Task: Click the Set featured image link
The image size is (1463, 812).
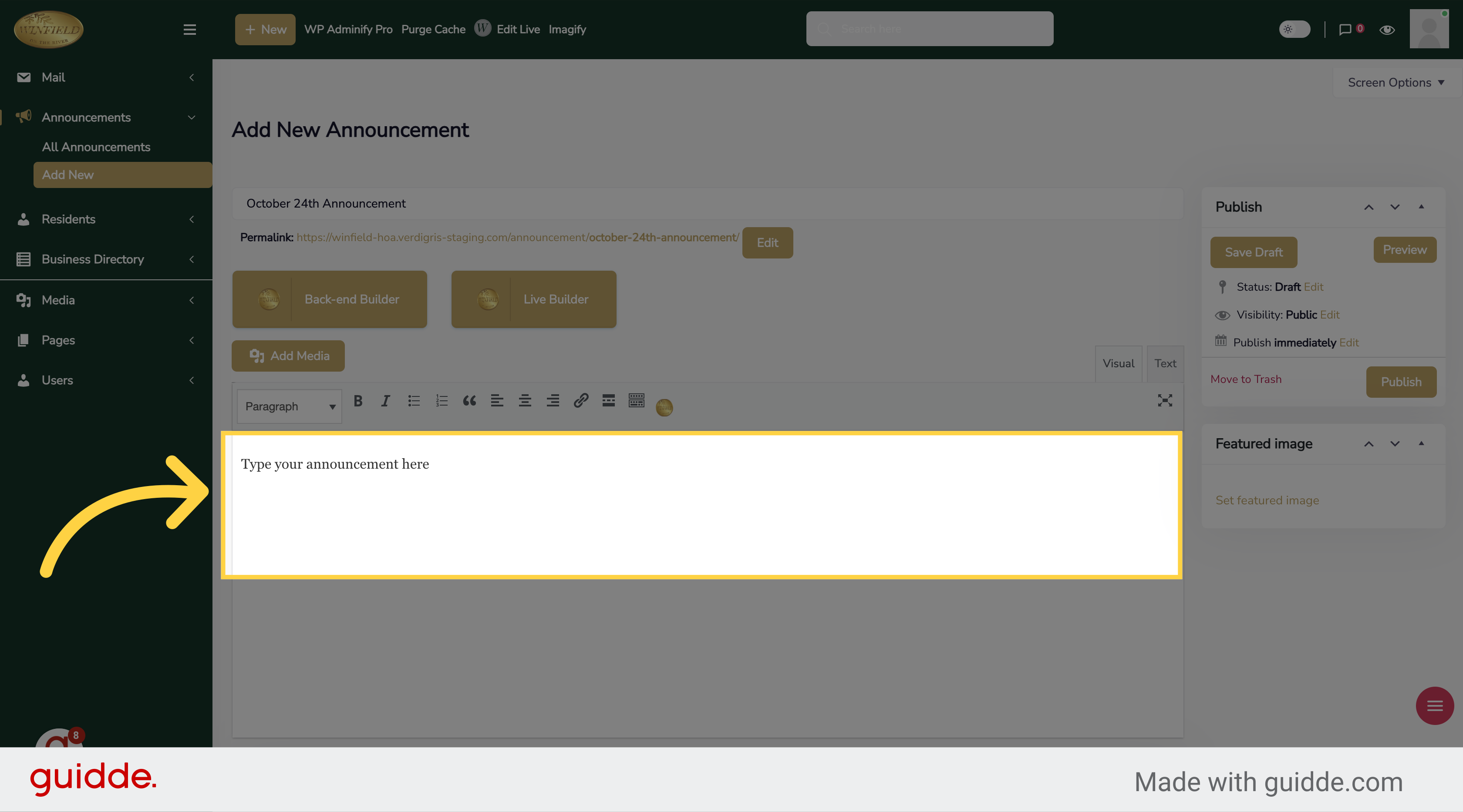Action: [x=1267, y=500]
